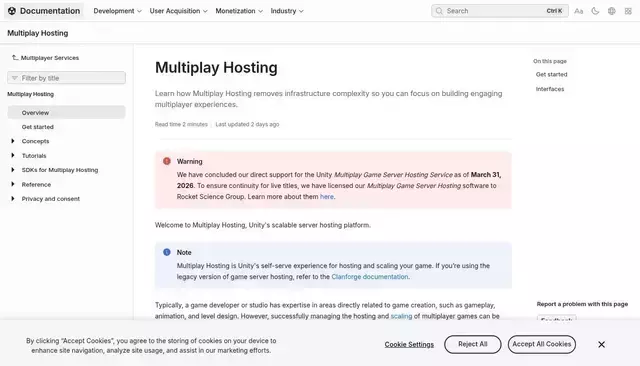This screenshot has width=640, height=366.
Task: Click the Multiplay Hosting header title
Action: (38, 33)
